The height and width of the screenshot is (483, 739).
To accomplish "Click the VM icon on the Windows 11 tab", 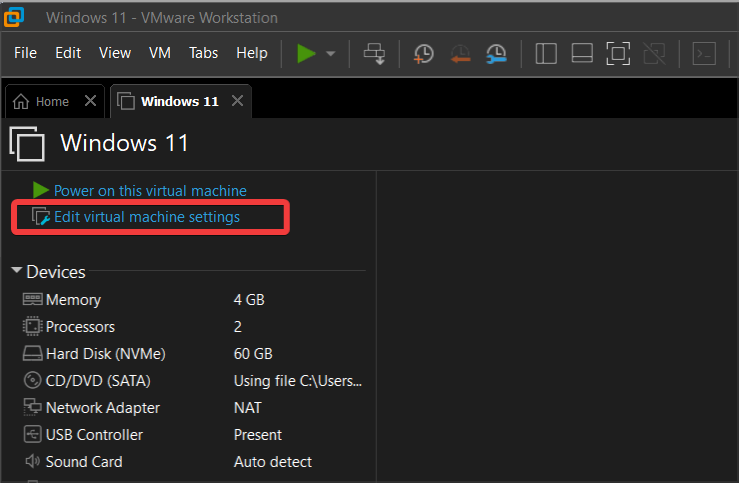I will [126, 101].
